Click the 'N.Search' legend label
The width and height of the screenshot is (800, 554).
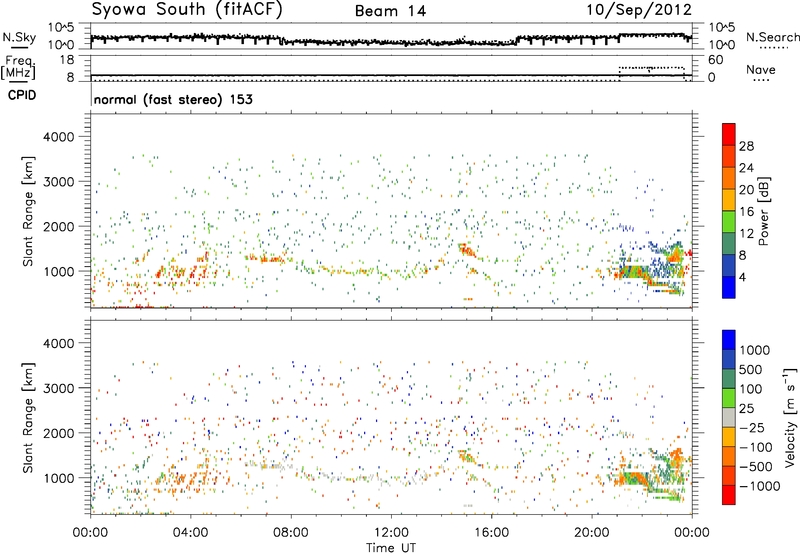(x=772, y=37)
